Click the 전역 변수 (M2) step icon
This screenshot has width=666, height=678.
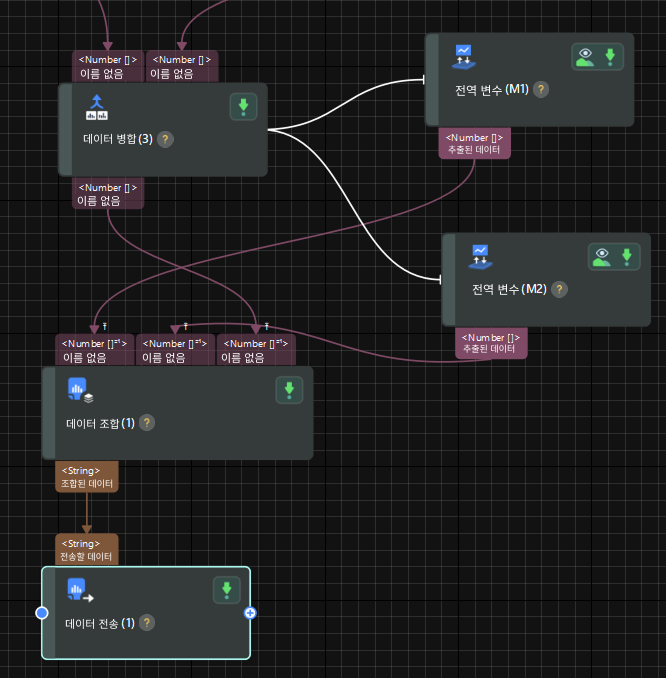click(x=480, y=257)
